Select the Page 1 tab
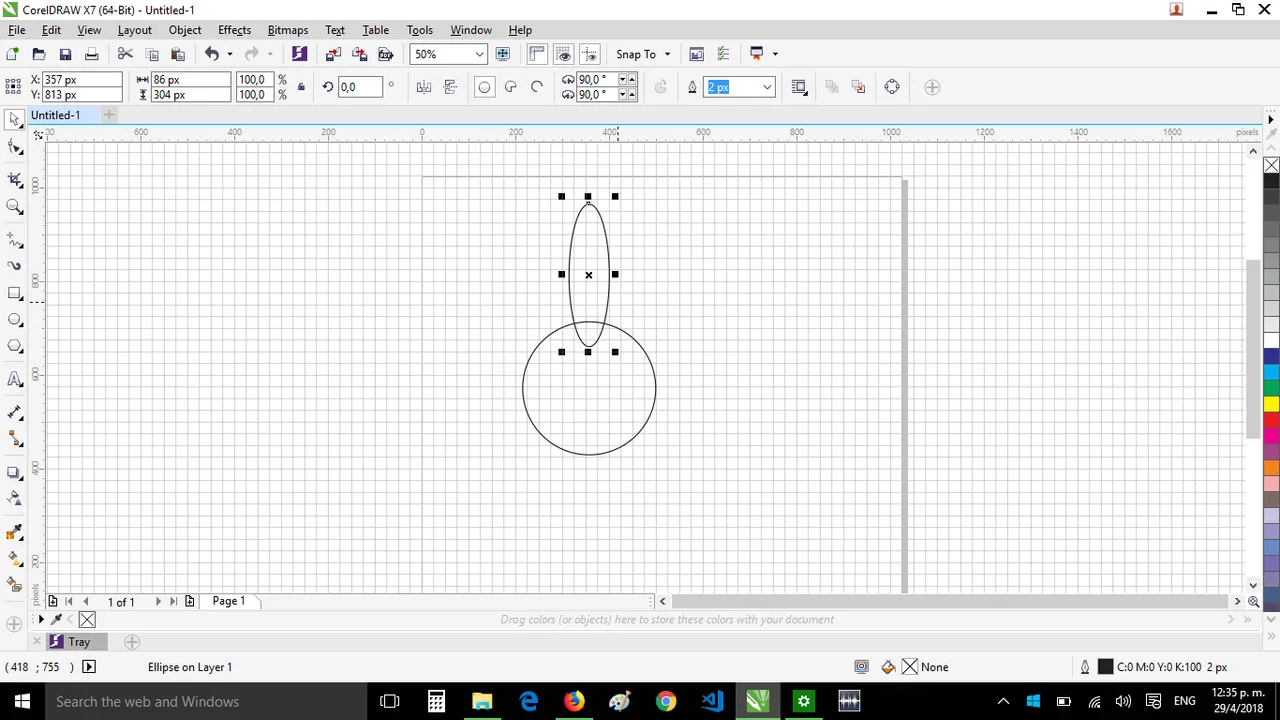Viewport: 1280px width, 720px height. pyautogui.click(x=229, y=601)
